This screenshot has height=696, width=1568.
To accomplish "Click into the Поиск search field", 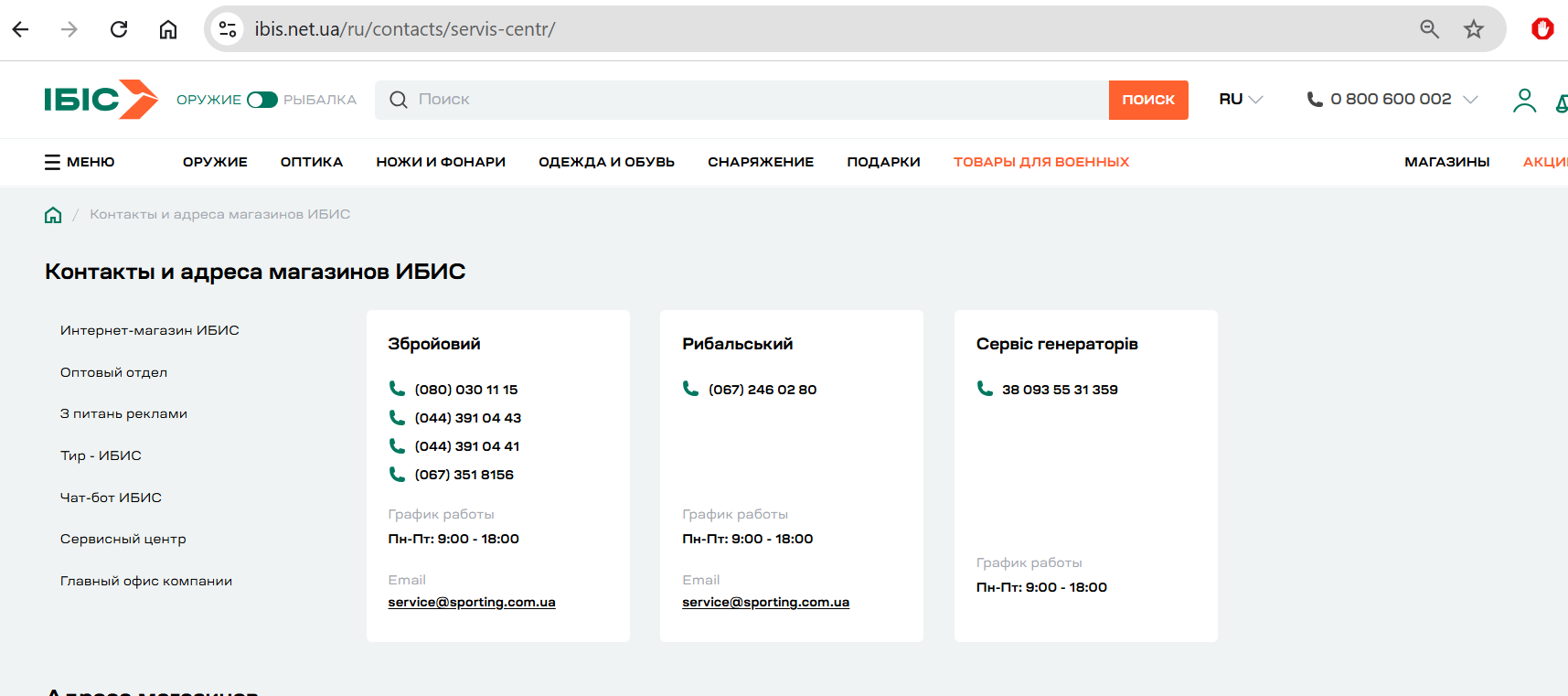I will 741,100.
